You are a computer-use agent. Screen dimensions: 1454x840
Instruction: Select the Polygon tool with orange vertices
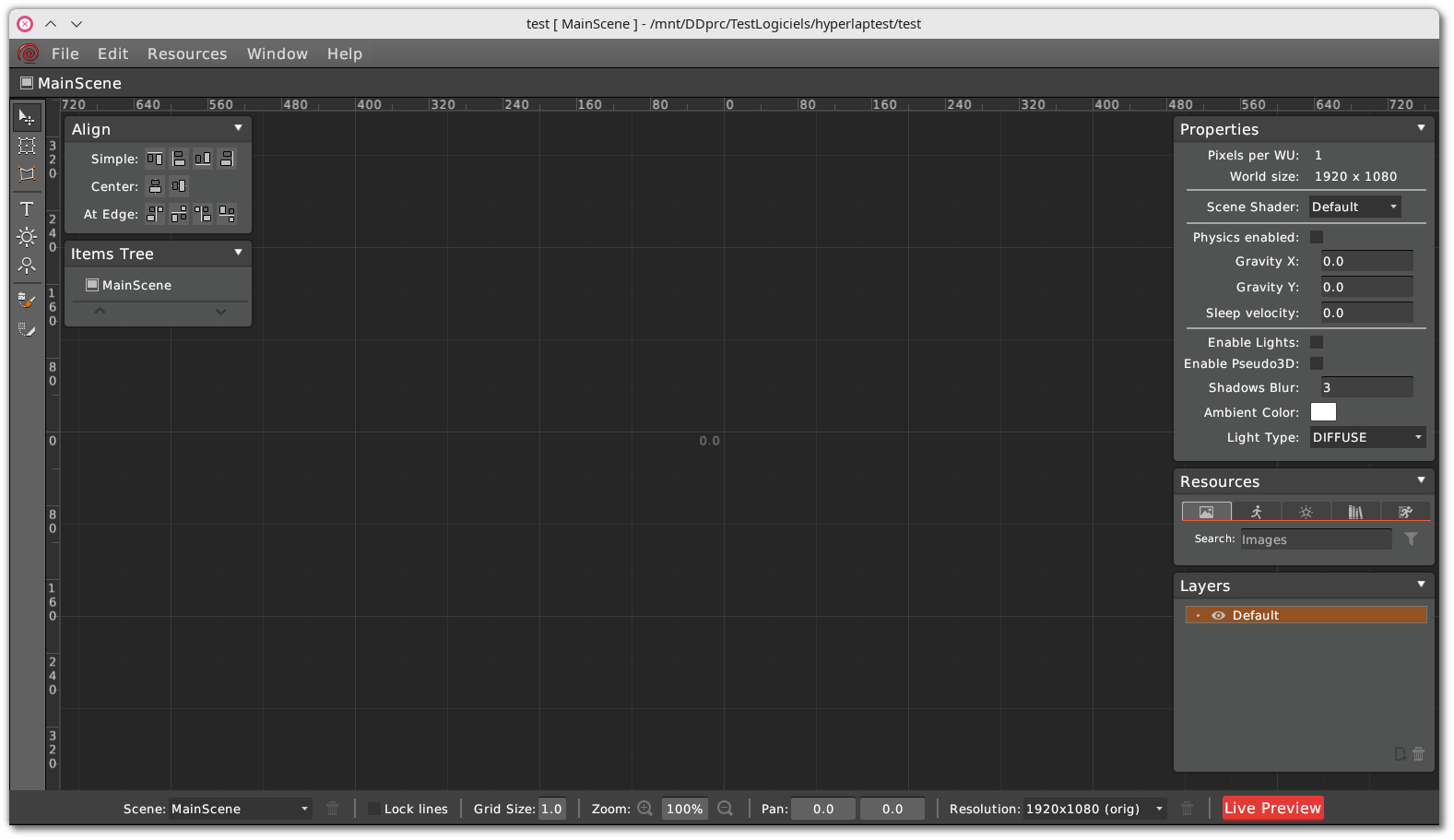click(x=27, y=173)
